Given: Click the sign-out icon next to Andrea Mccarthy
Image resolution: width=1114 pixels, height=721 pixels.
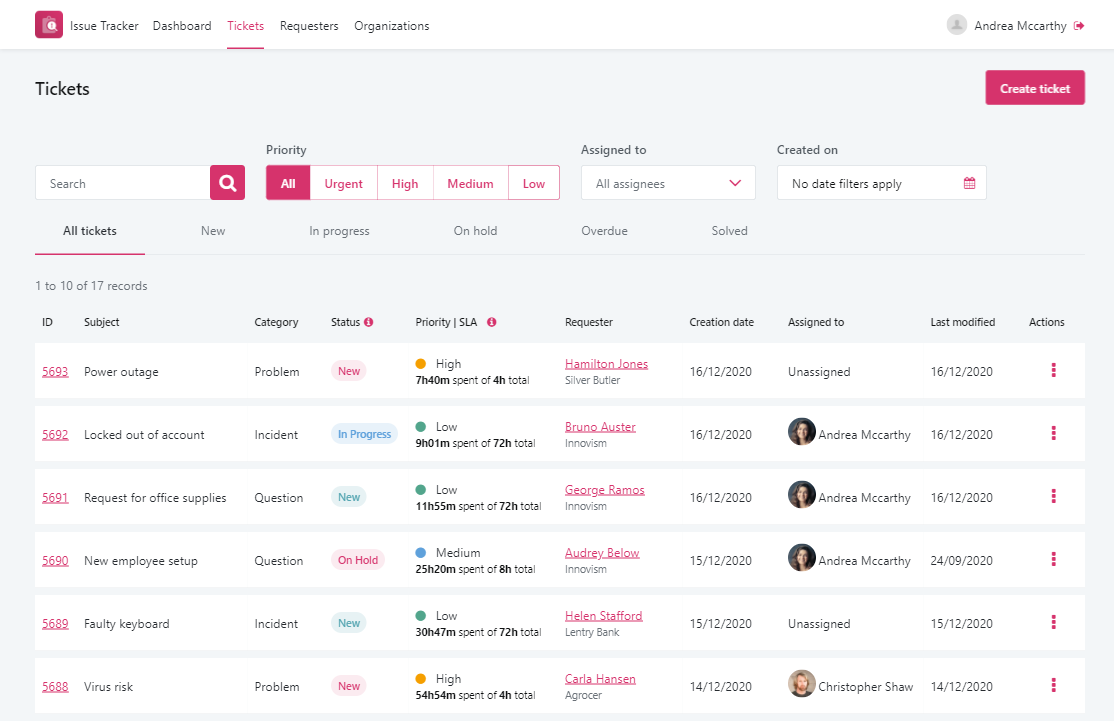Looking at the screenshot, I should coord(1080,25).
